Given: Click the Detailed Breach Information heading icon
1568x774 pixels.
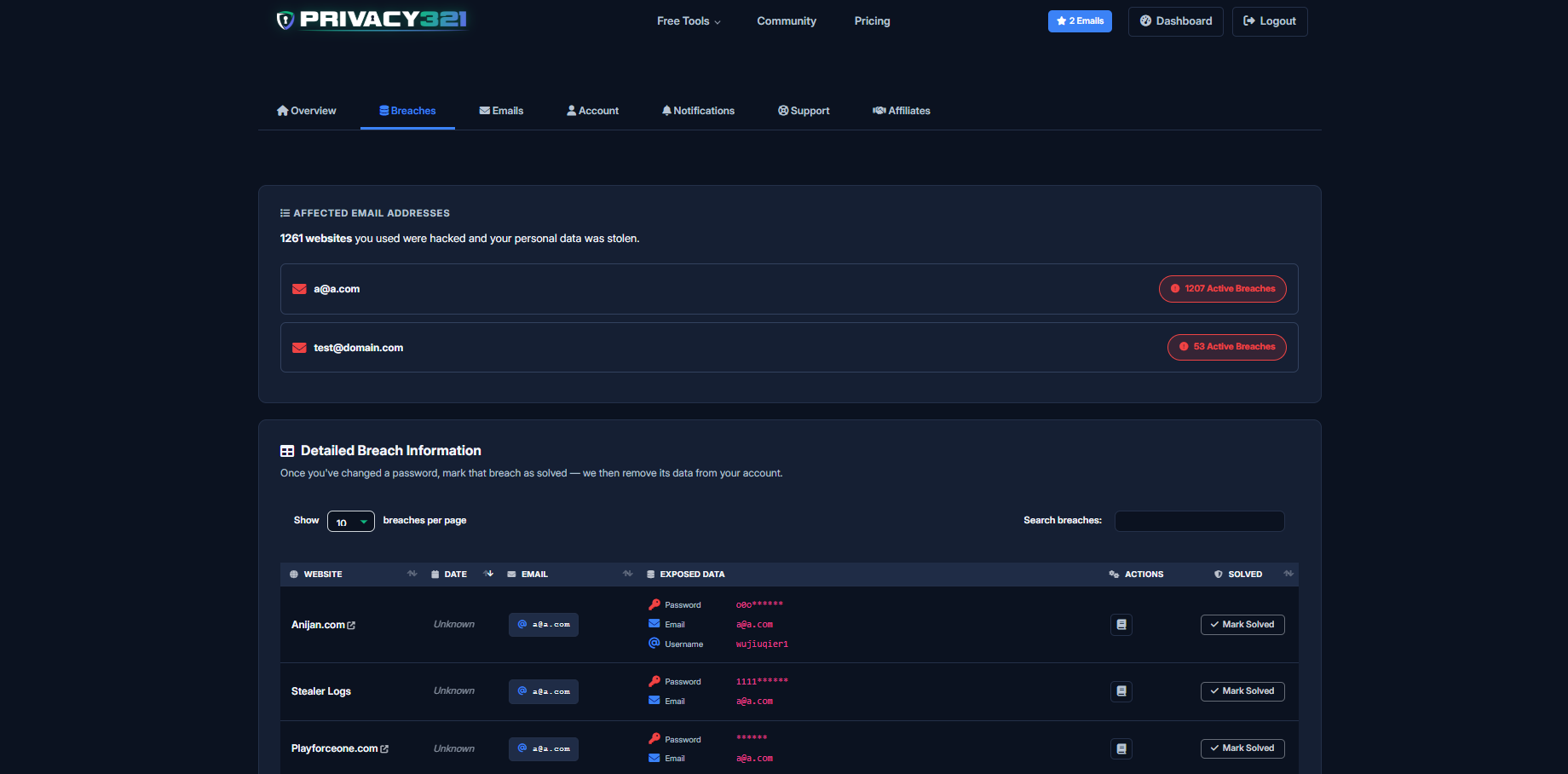Looking at the screenshot, I should click(287, 451).
